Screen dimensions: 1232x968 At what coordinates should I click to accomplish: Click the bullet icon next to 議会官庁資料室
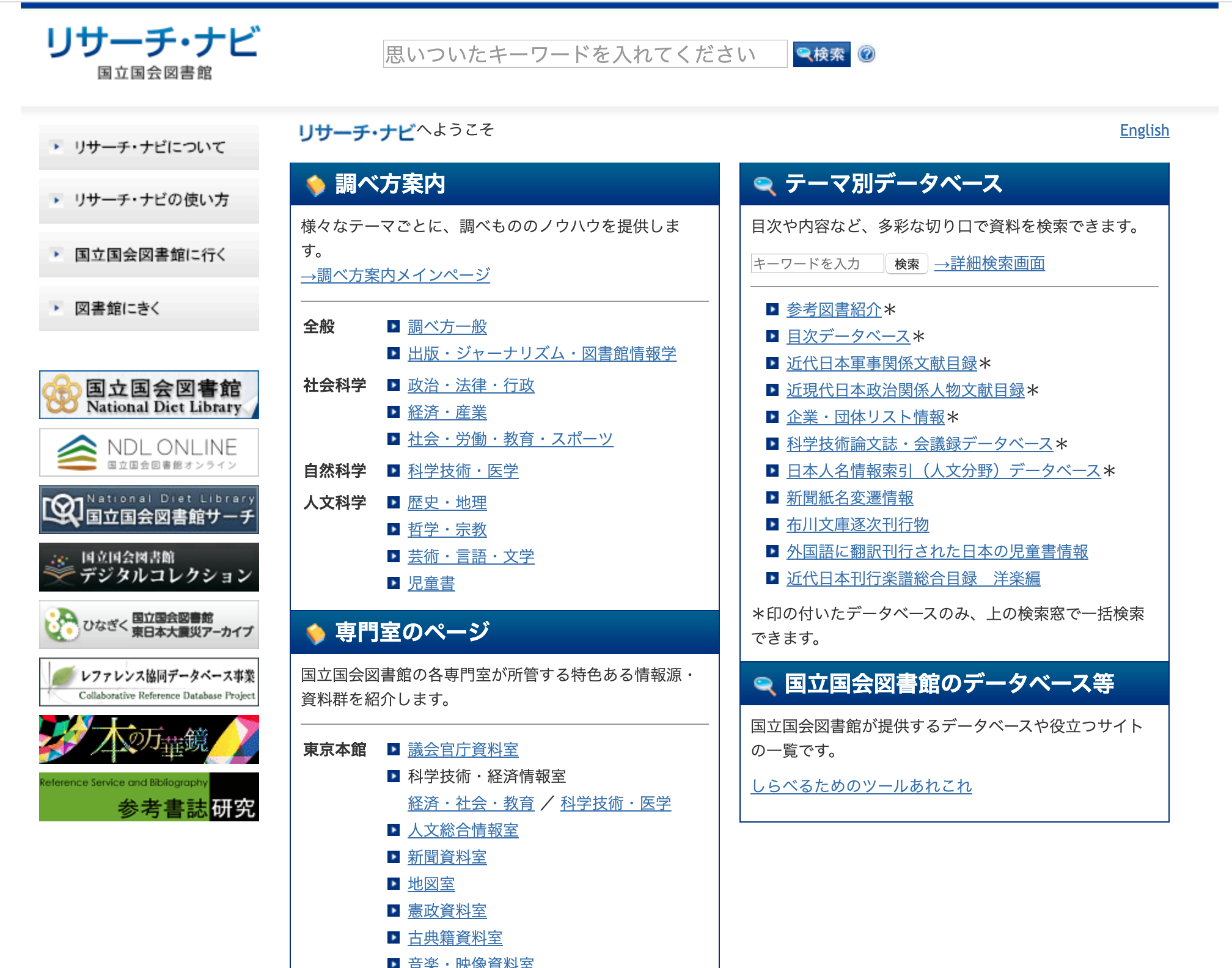coord(394,749)
